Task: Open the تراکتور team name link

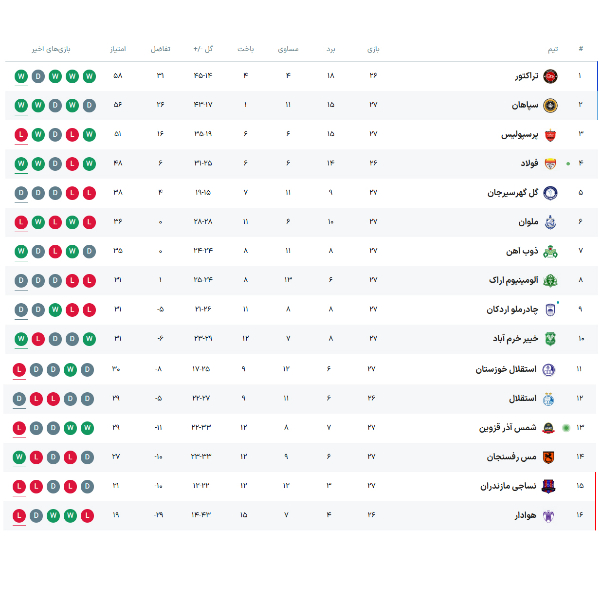Action: click(x=526, y=76)
